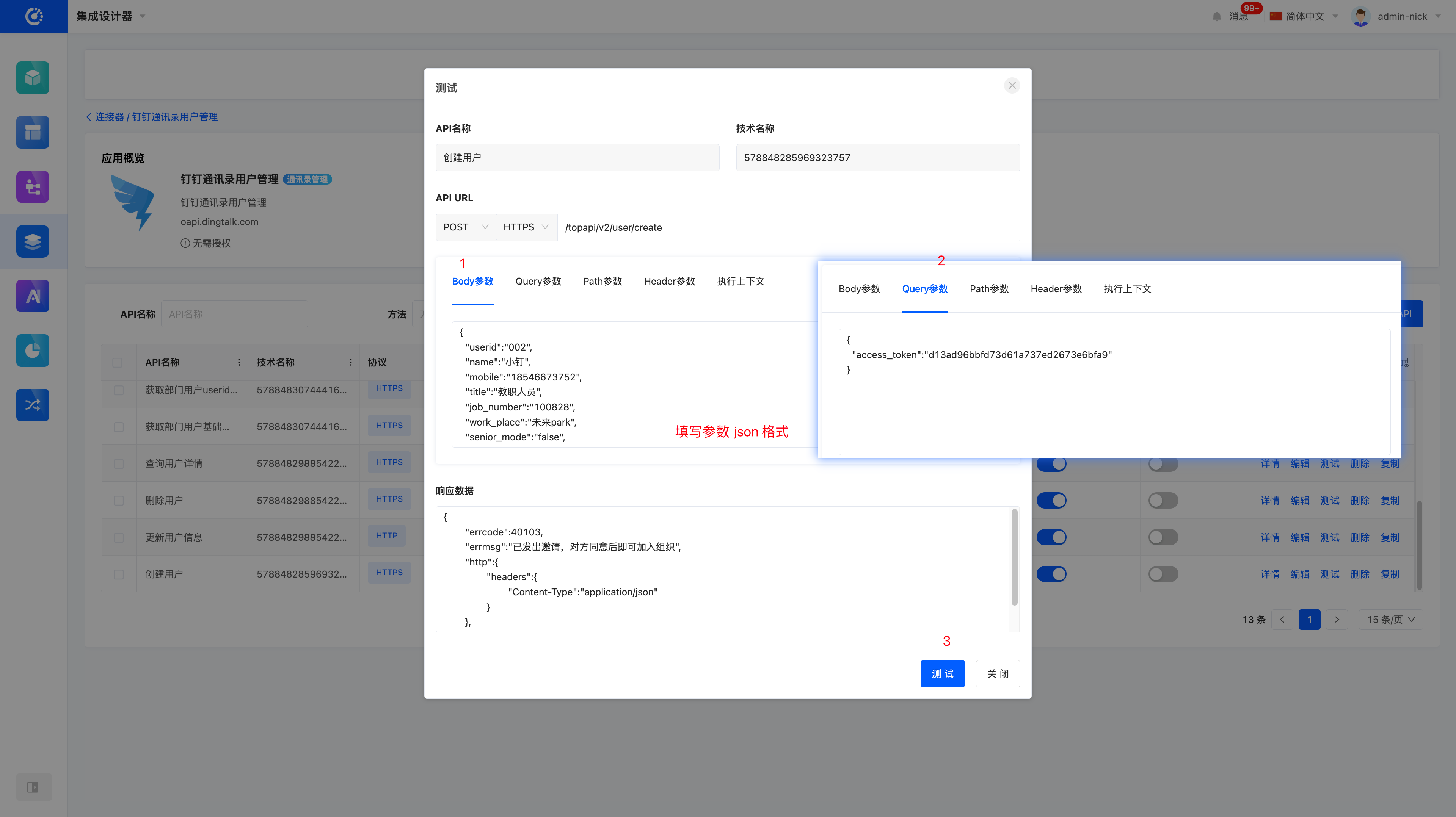Image resolution: width=1456 pixels, height=817 pixels.
Task: Click the green cube sidebar icon
Action: click(x=33, y=77)
